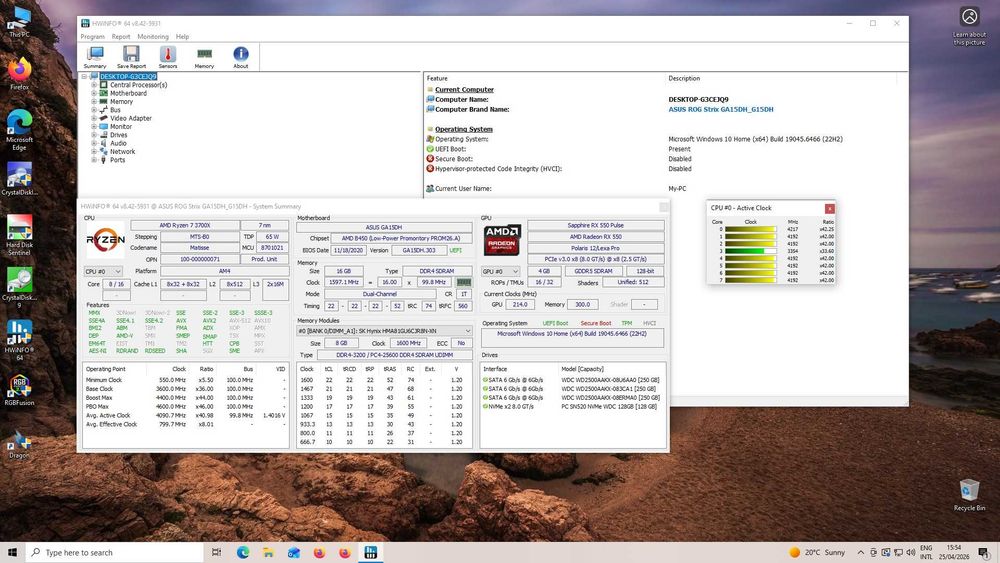Open the Recycle Bin
The width and height of the screenshot is (1000, 563).
point(969,495)
